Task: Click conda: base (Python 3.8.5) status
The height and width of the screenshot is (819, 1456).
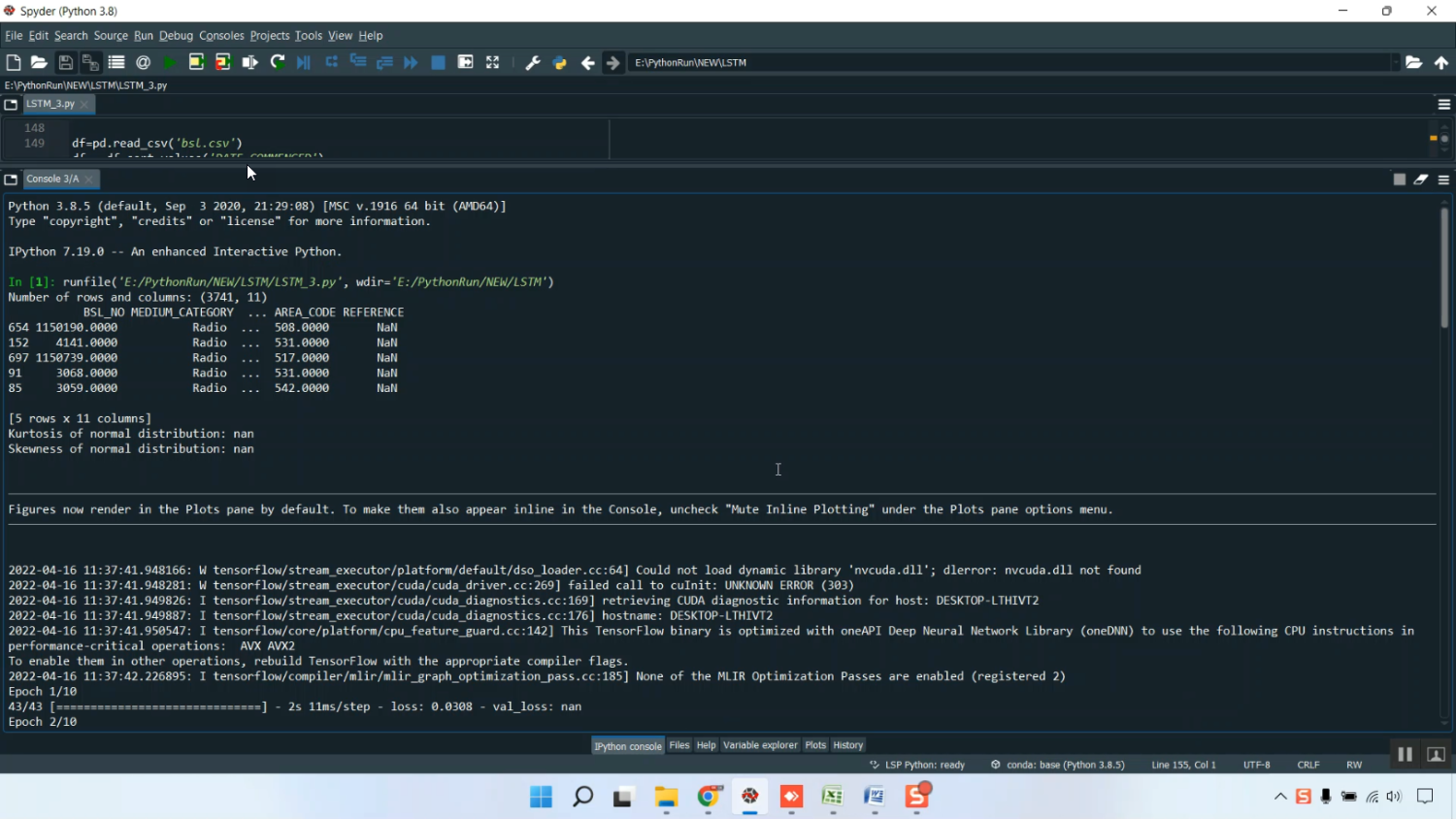Action: tap(1057, 765)
